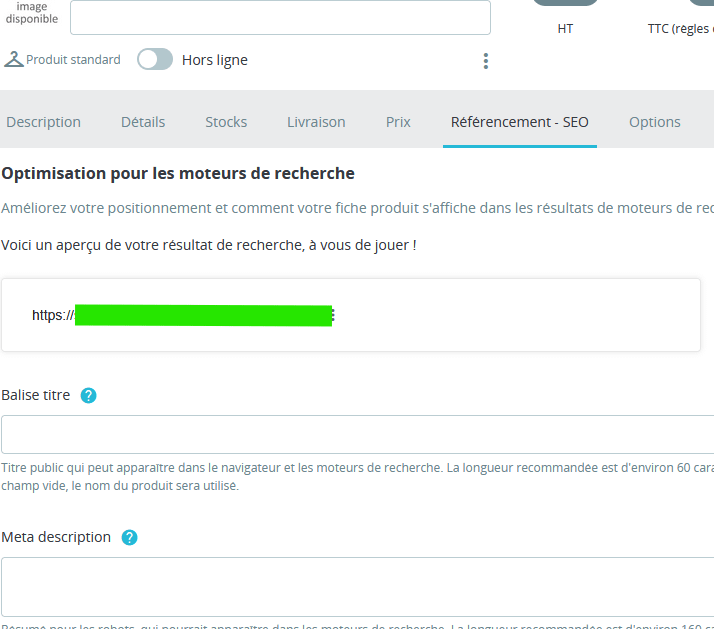This screenshot has height=629, width=714.
Task: Click the help icon next to Meta description
Action: pos(129,537)
